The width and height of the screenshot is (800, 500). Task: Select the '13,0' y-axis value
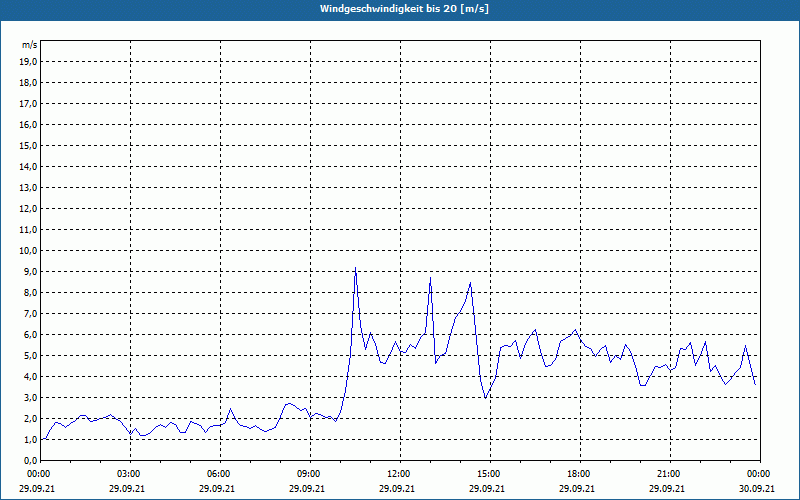point(29,188)
